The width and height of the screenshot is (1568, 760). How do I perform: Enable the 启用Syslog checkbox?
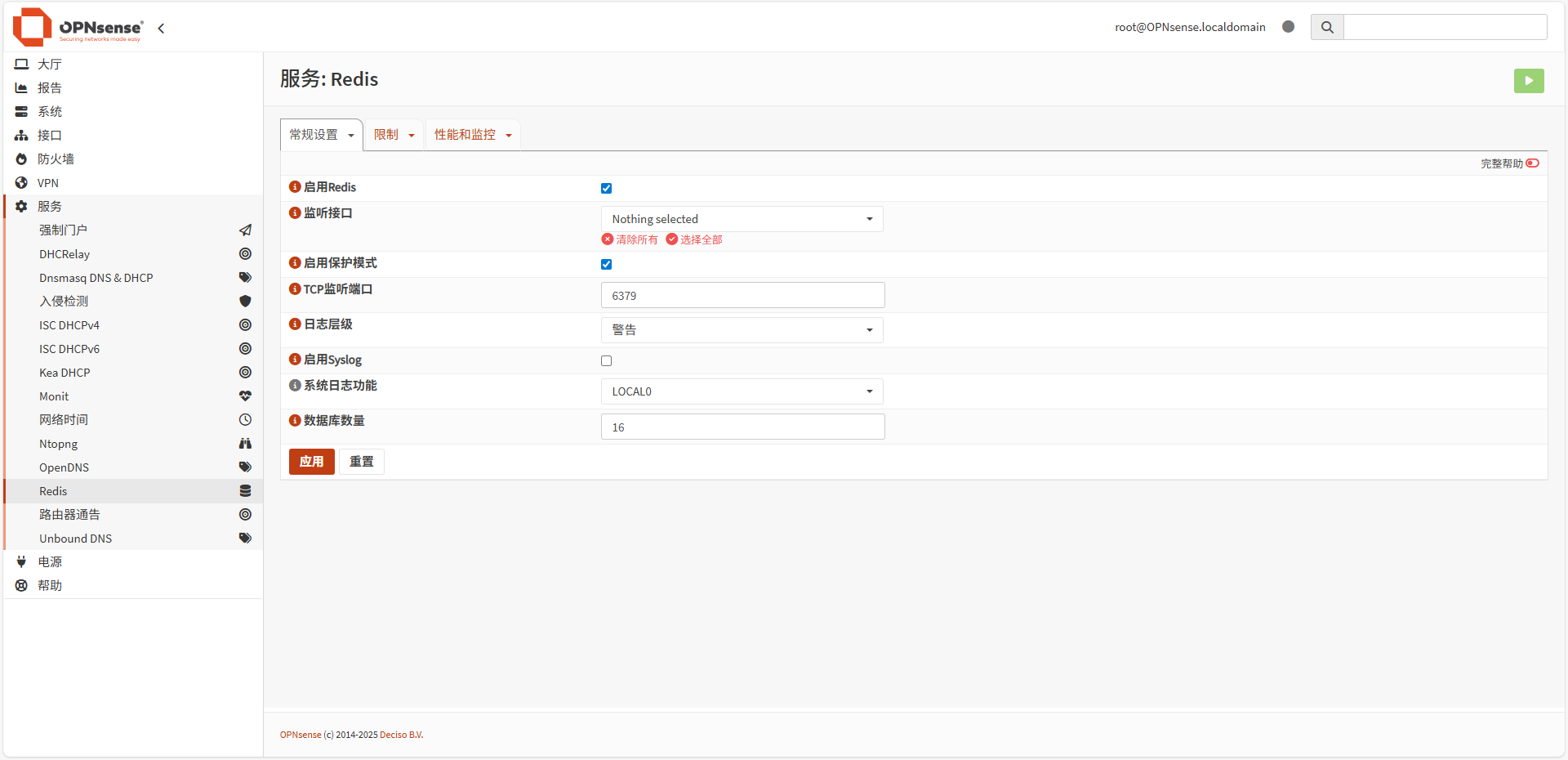click(606, 360)
